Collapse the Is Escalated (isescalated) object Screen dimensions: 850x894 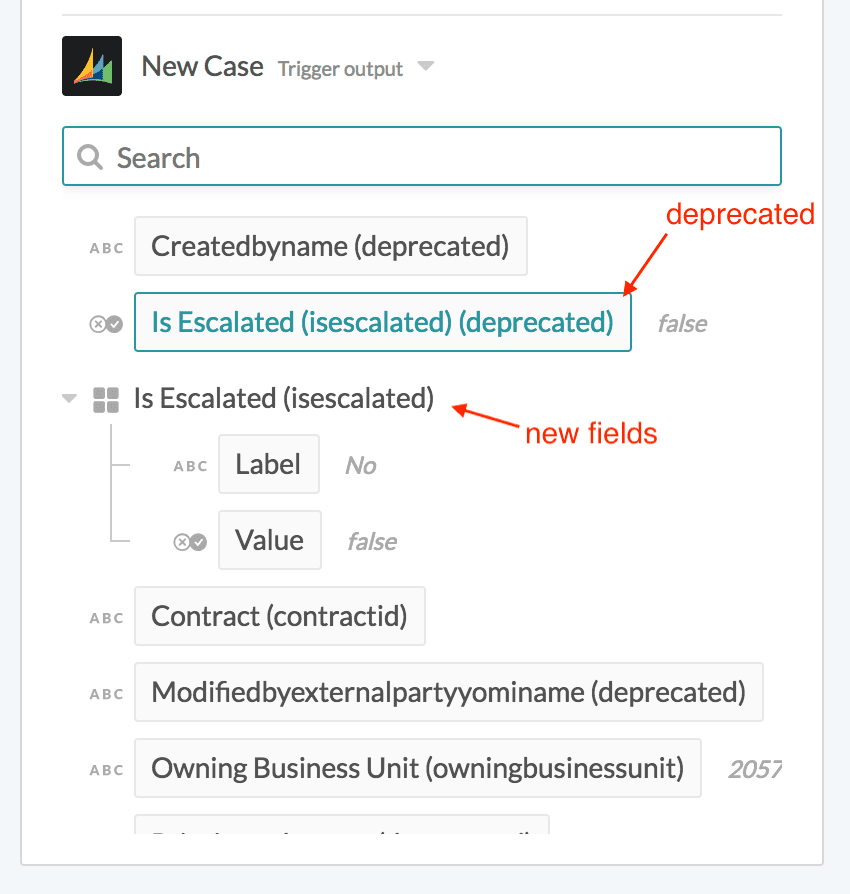point(69,399)
